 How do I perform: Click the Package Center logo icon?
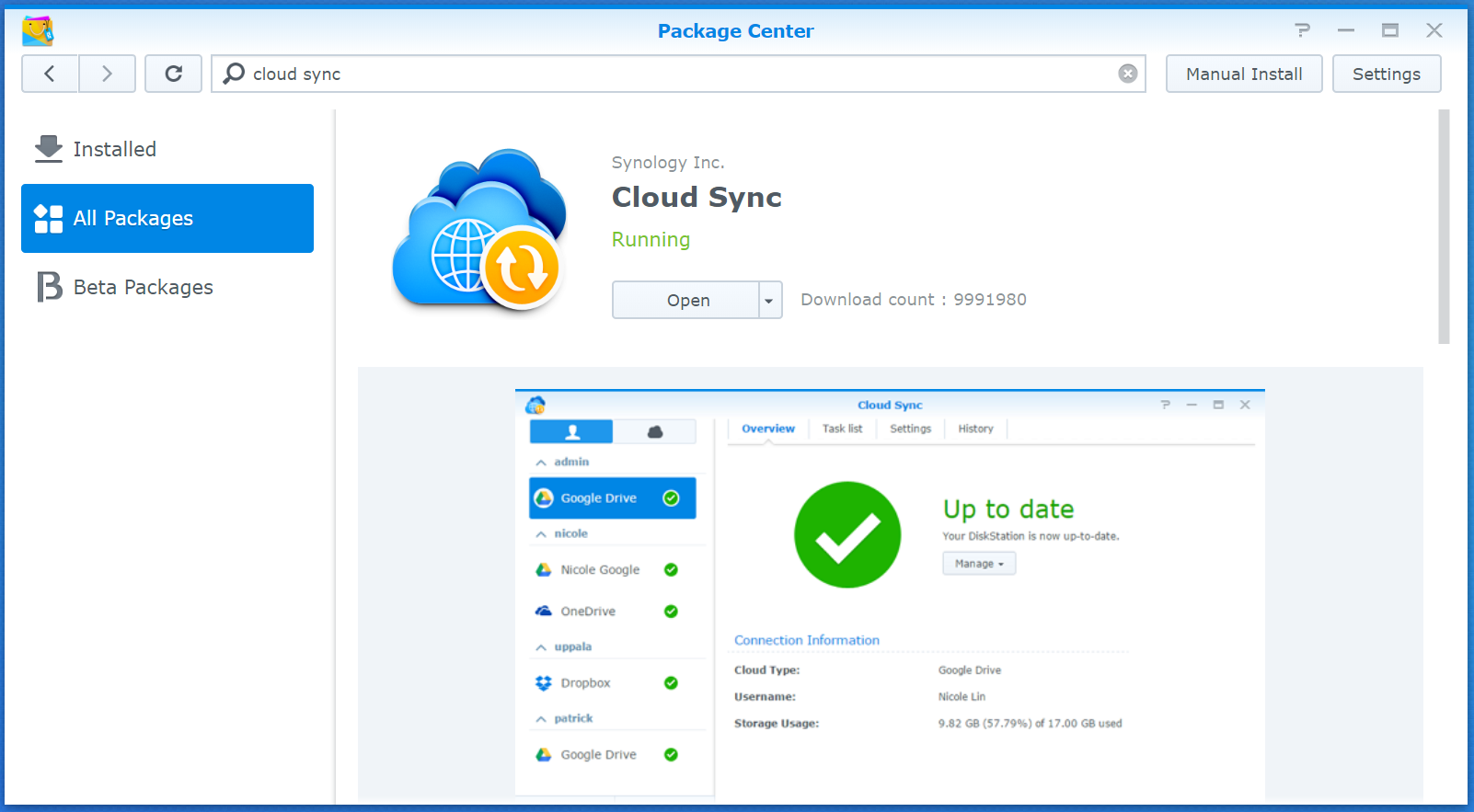[x=38, y=30]
